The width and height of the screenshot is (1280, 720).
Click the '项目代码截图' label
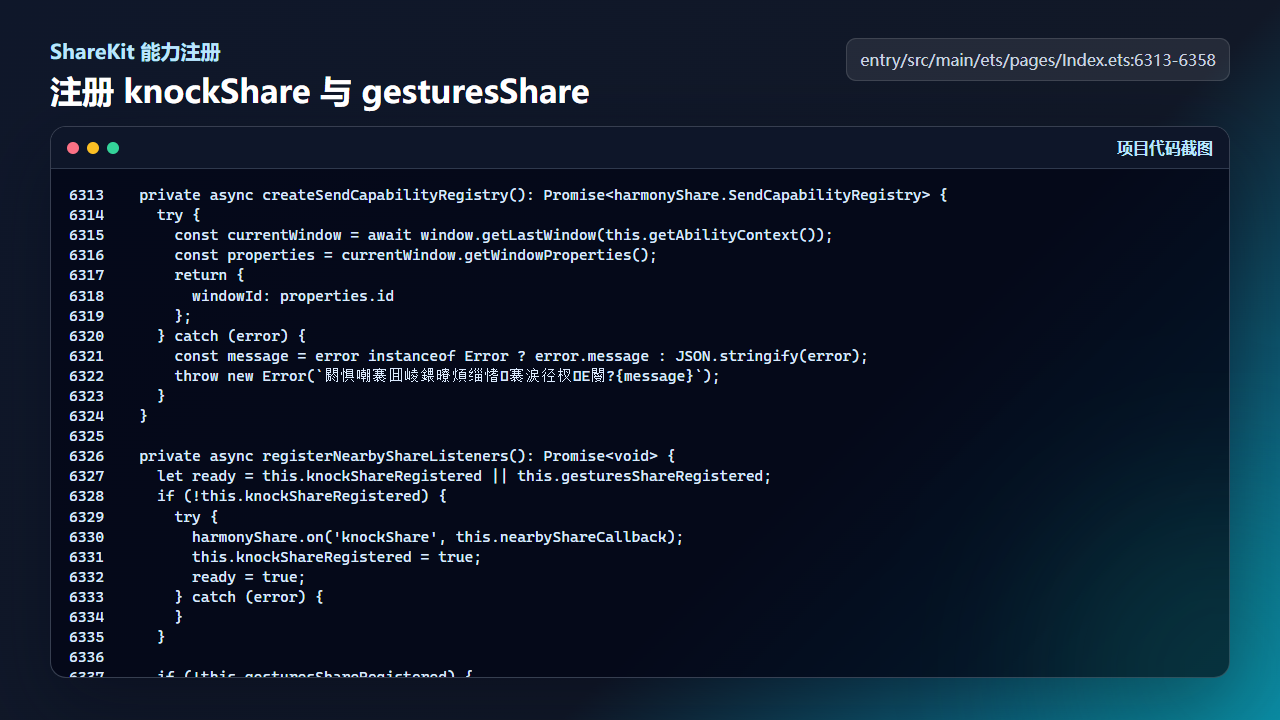1165,148
